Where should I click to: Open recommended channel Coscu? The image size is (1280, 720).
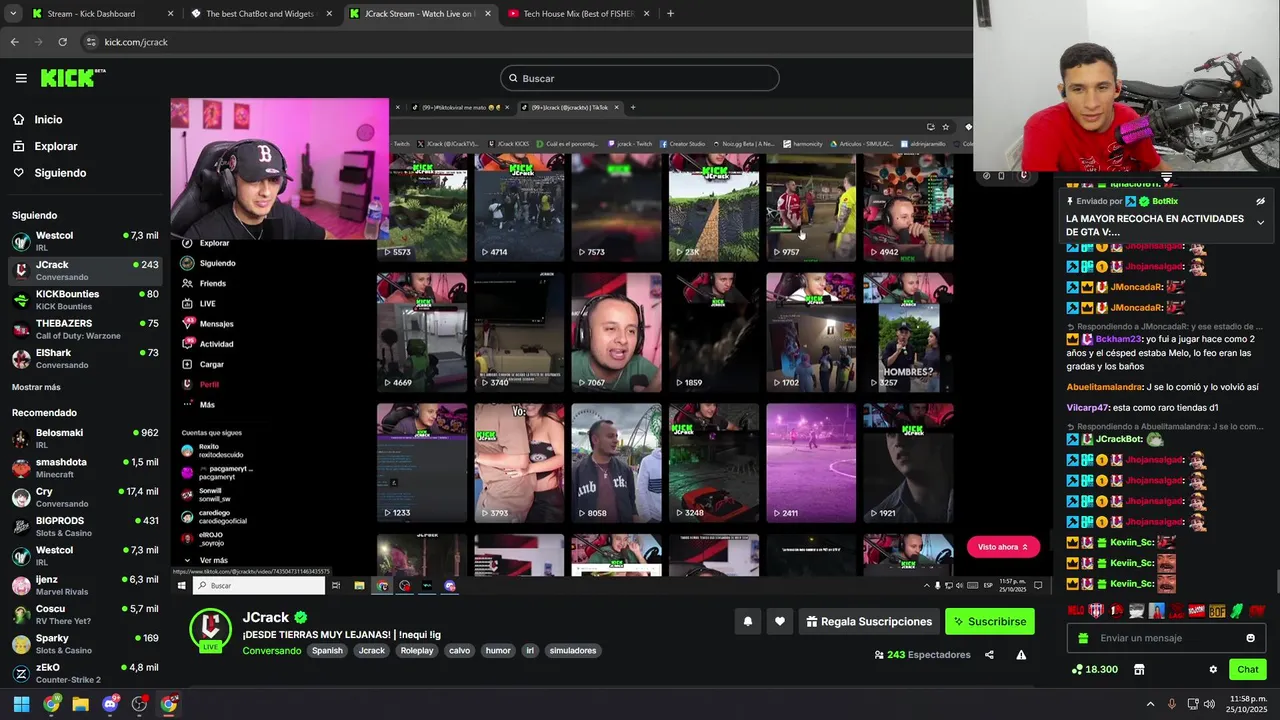click(85, 614)
